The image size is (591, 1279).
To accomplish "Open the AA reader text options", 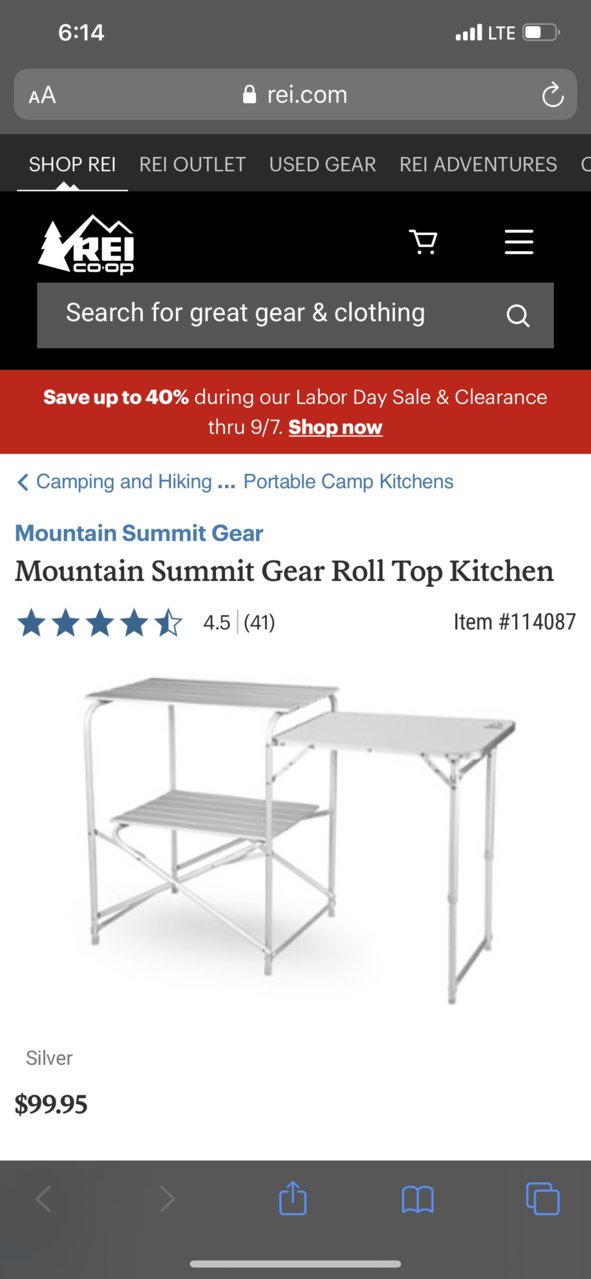I will click(x=42, y=96).
